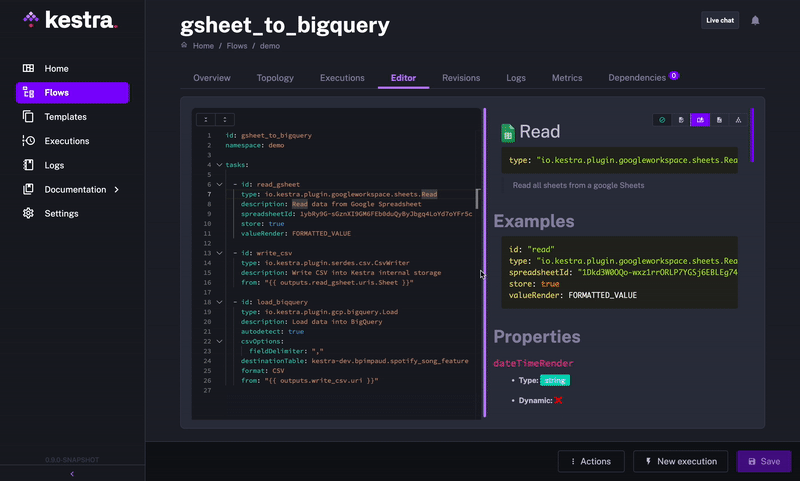The height and width of the screenshot is (481, 800).
Task: Click the home icon in breadcrumb
Action: point(184,46)
